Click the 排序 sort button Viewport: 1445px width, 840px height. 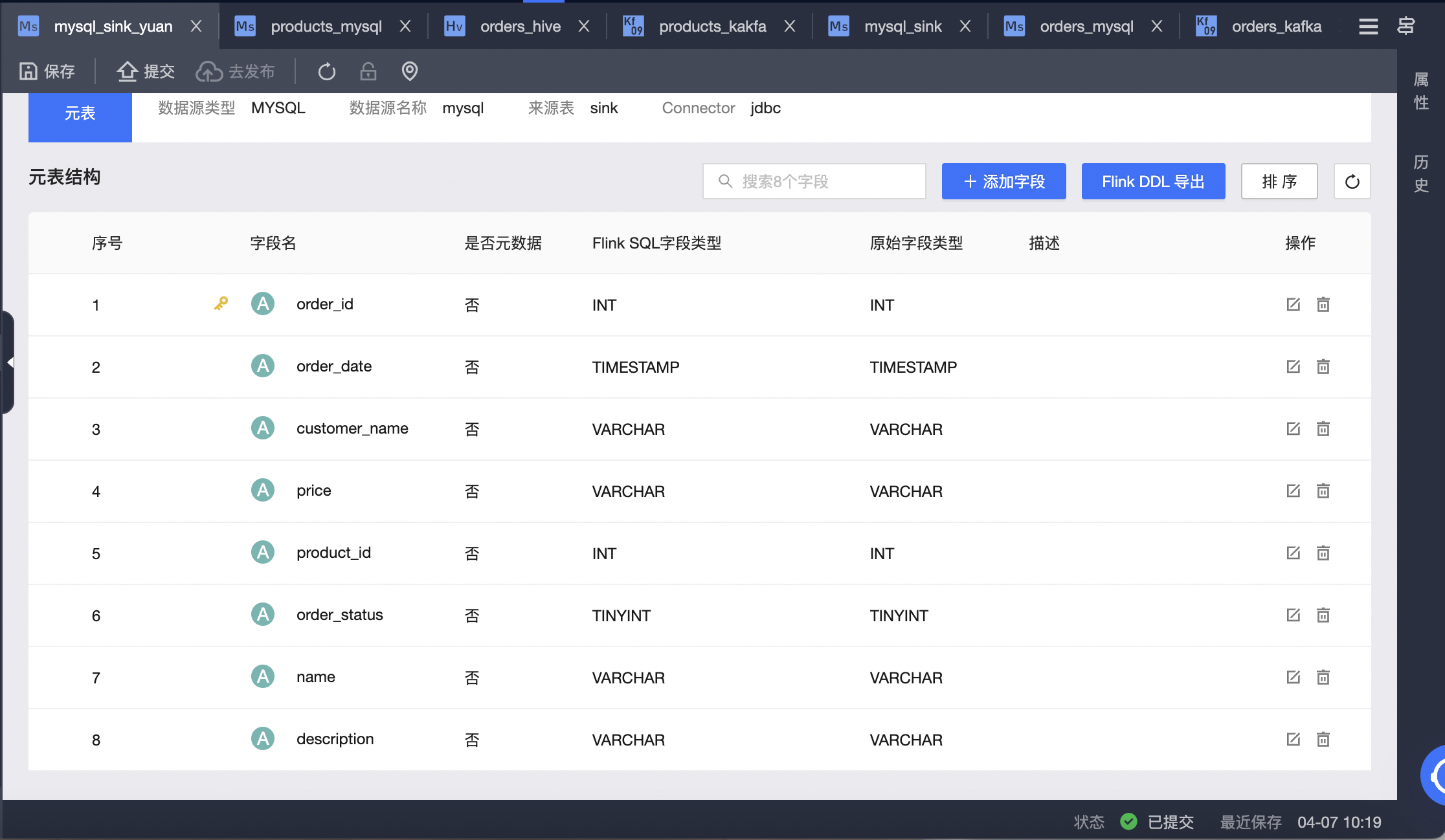pos(1279,181)
